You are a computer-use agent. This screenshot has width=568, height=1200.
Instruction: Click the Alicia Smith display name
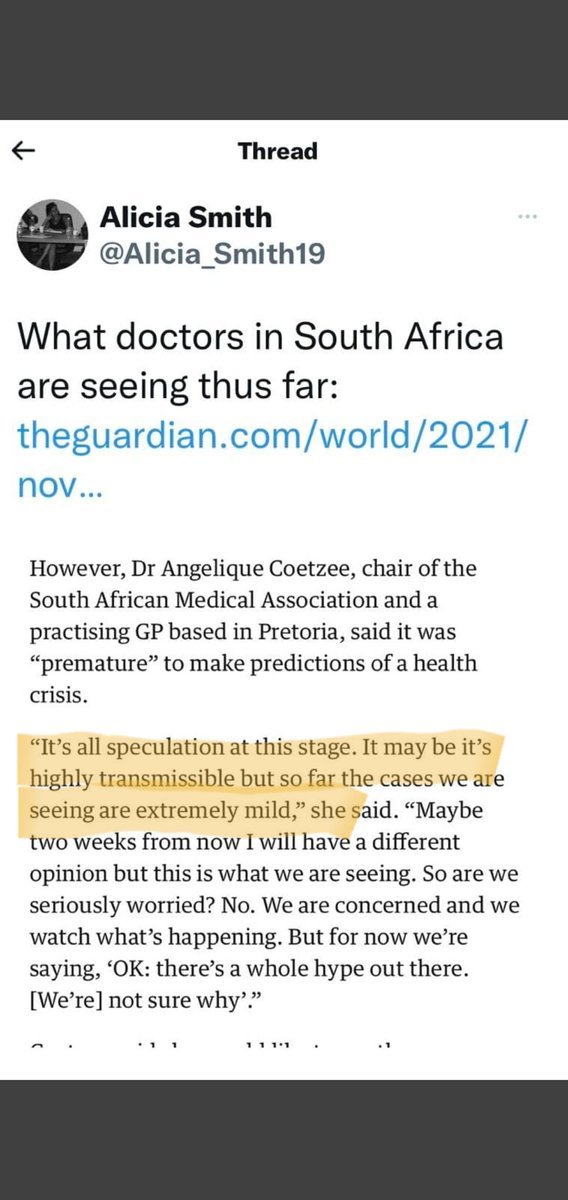185,216
